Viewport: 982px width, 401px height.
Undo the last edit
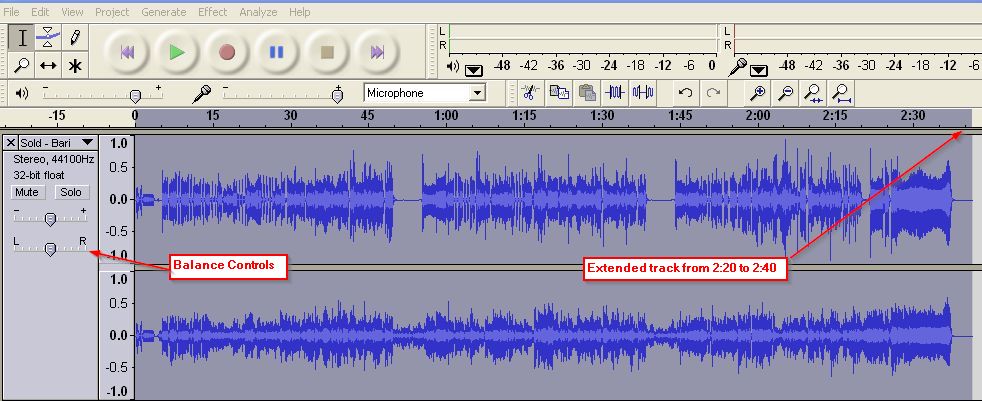(685, 93)
